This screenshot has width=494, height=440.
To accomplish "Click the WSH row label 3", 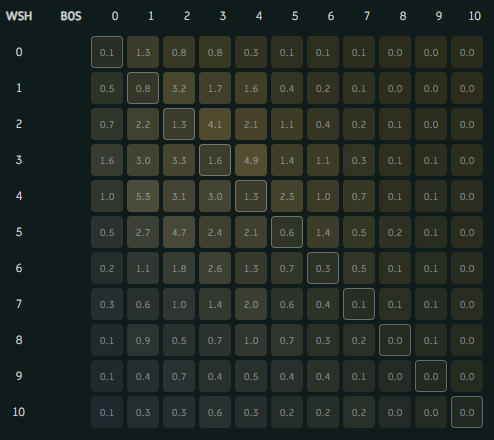I will pyautogui.click(x=19, y=160).
